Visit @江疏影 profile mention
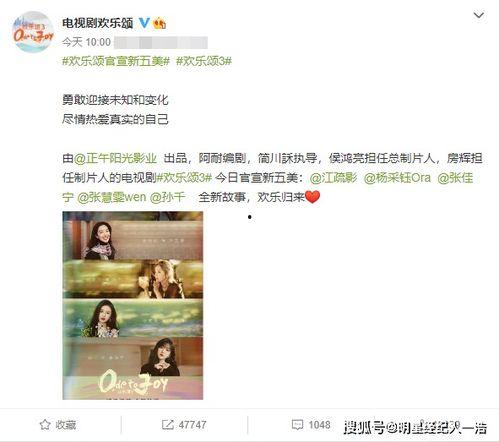Image resolution: width=499 pixels, height=442 pixels. [x=333, y=178]
